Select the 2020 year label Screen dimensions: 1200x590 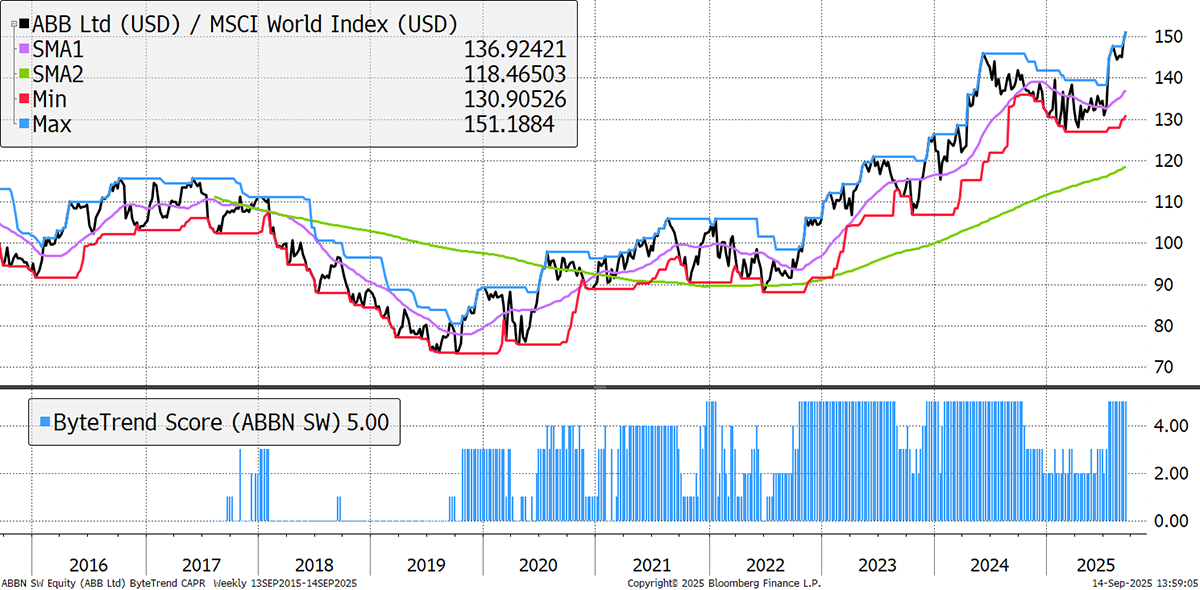pos(540,564)
